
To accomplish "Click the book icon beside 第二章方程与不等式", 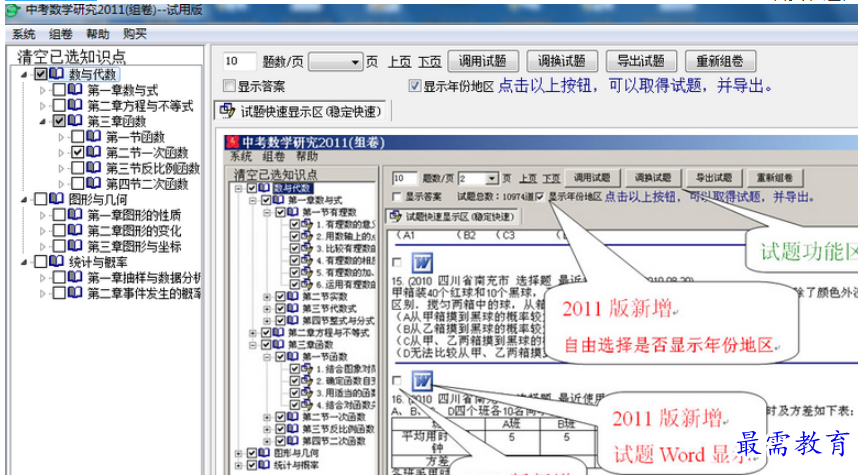I will pos(75,105).
